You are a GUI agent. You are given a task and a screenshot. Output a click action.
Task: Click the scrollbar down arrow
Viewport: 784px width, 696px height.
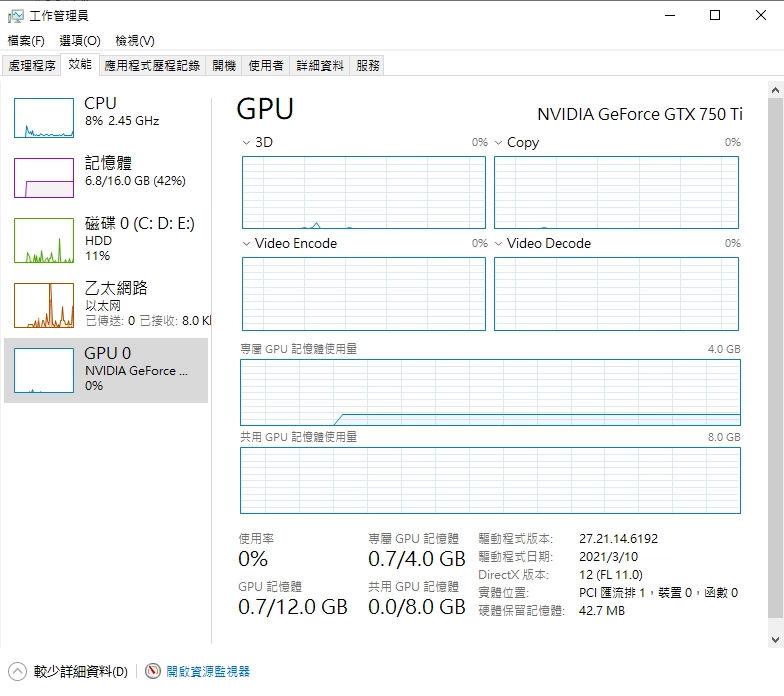point(776,640)
